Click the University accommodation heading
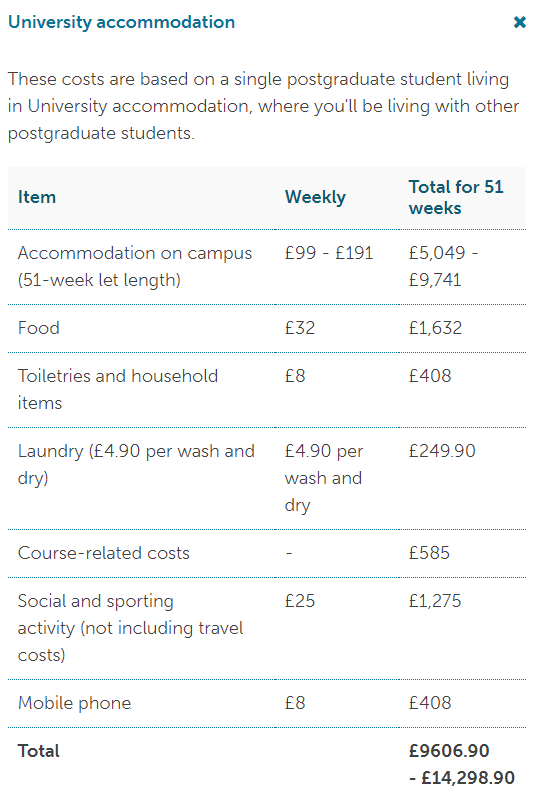 tap(121, 22)
